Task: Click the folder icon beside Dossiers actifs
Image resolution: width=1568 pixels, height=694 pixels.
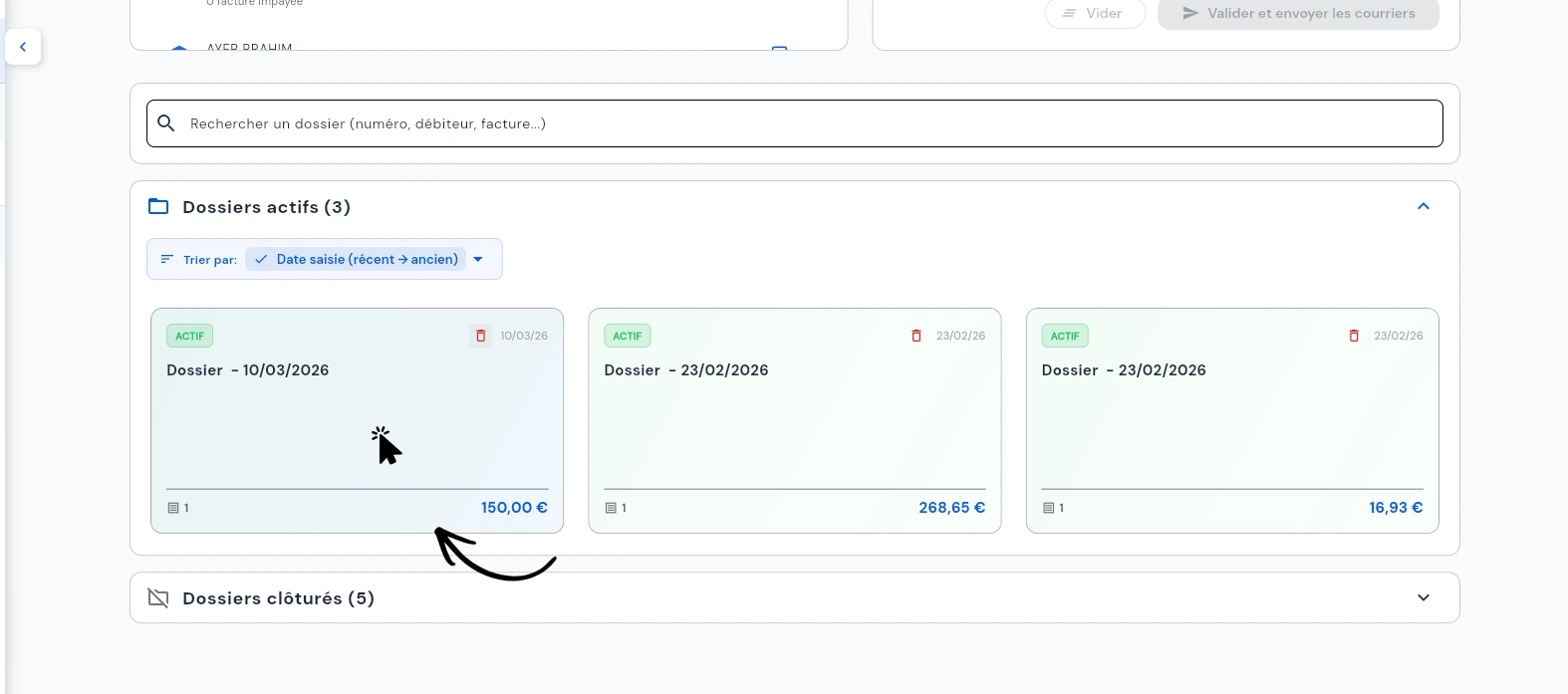Action: [x=158, y=207]
